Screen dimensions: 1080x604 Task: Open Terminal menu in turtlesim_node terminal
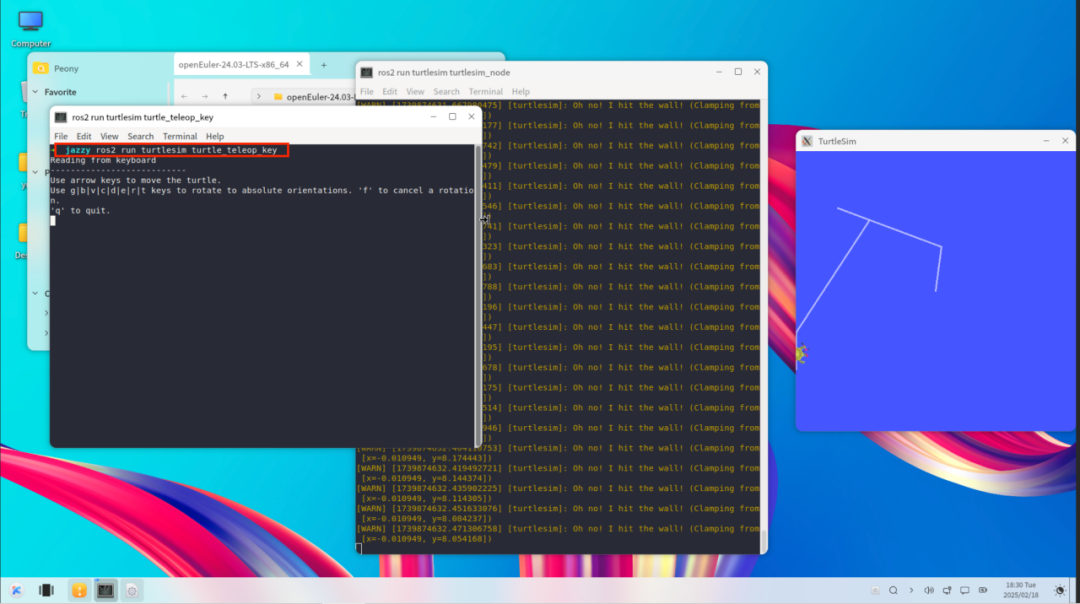[x=486, y=92]
